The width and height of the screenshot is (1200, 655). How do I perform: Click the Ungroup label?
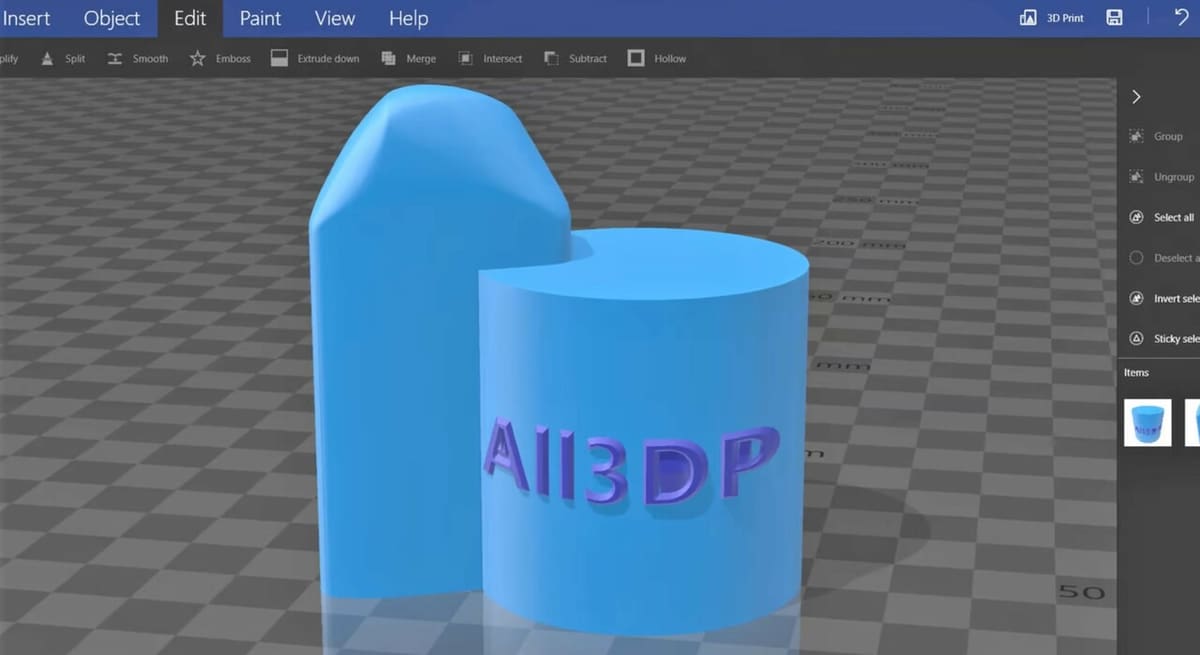(x=1174, y=177)
